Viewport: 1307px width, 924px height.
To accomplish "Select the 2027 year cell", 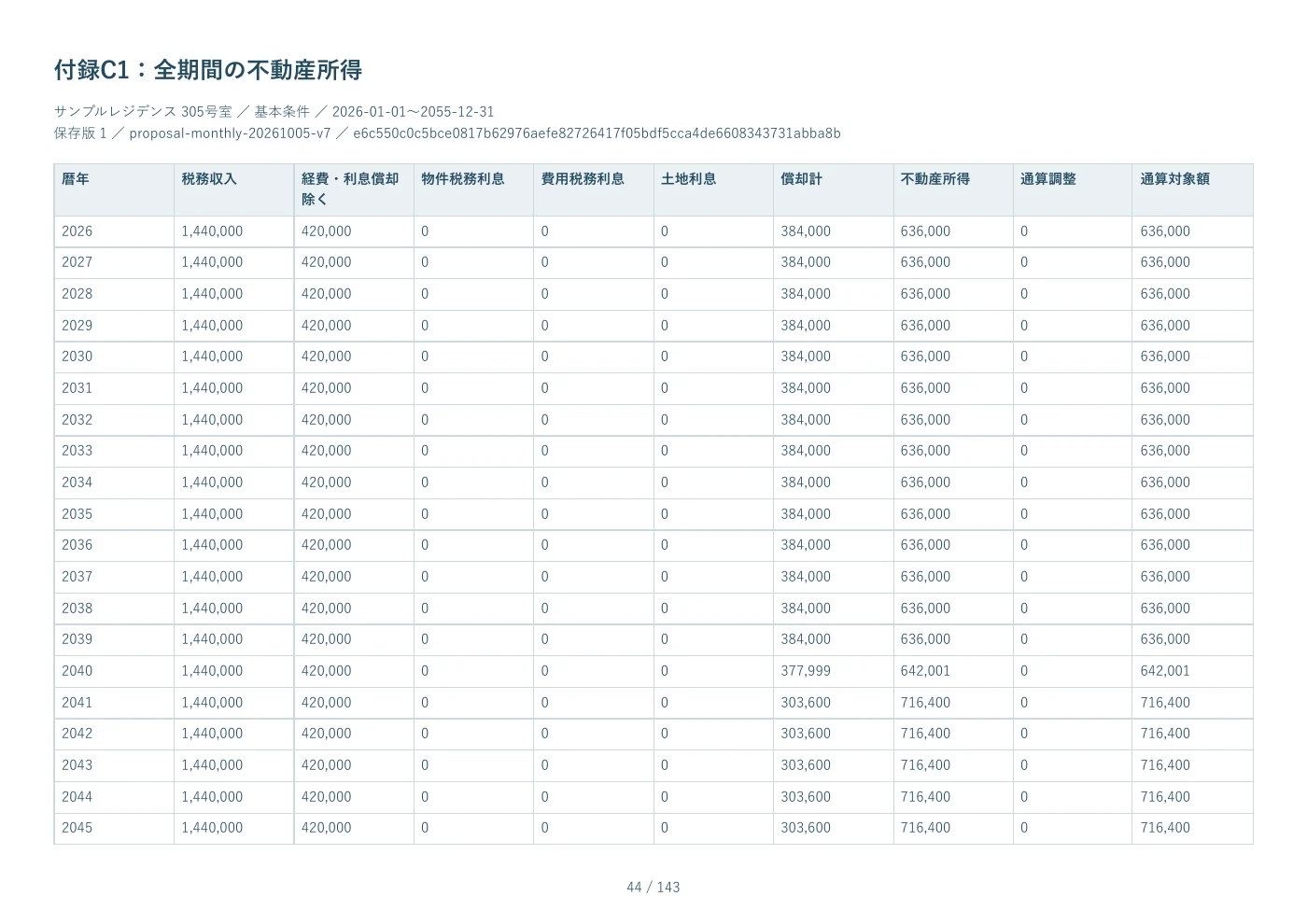I will (x=114, y=262).
